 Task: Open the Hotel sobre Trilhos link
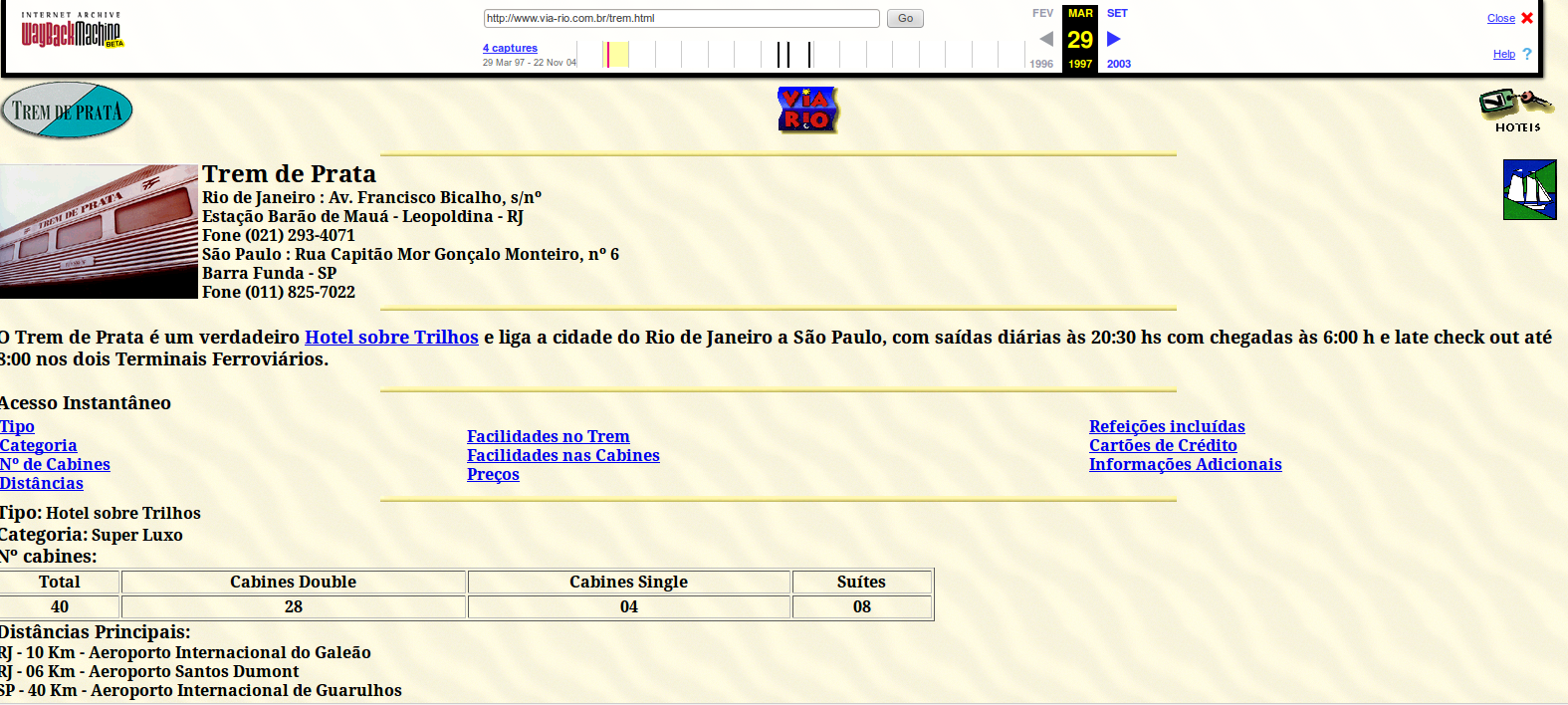click(391, 337)
